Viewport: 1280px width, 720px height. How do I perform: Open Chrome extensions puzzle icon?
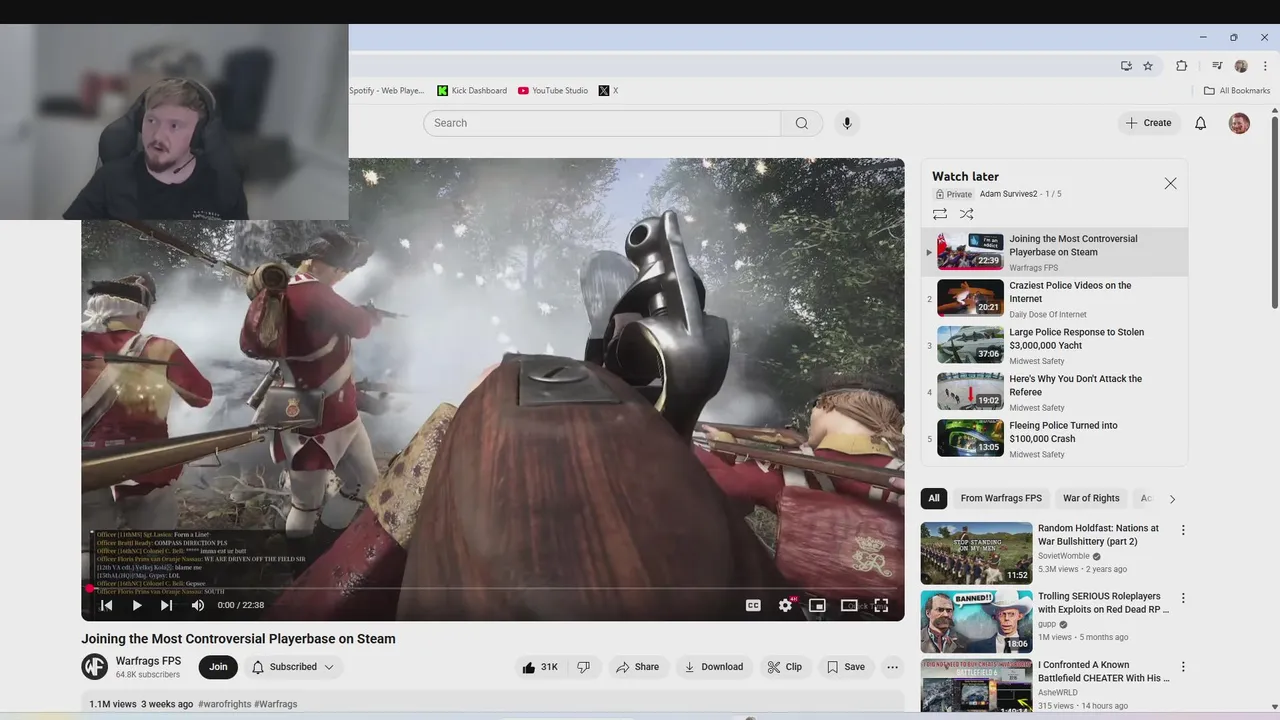point(1182,66)
